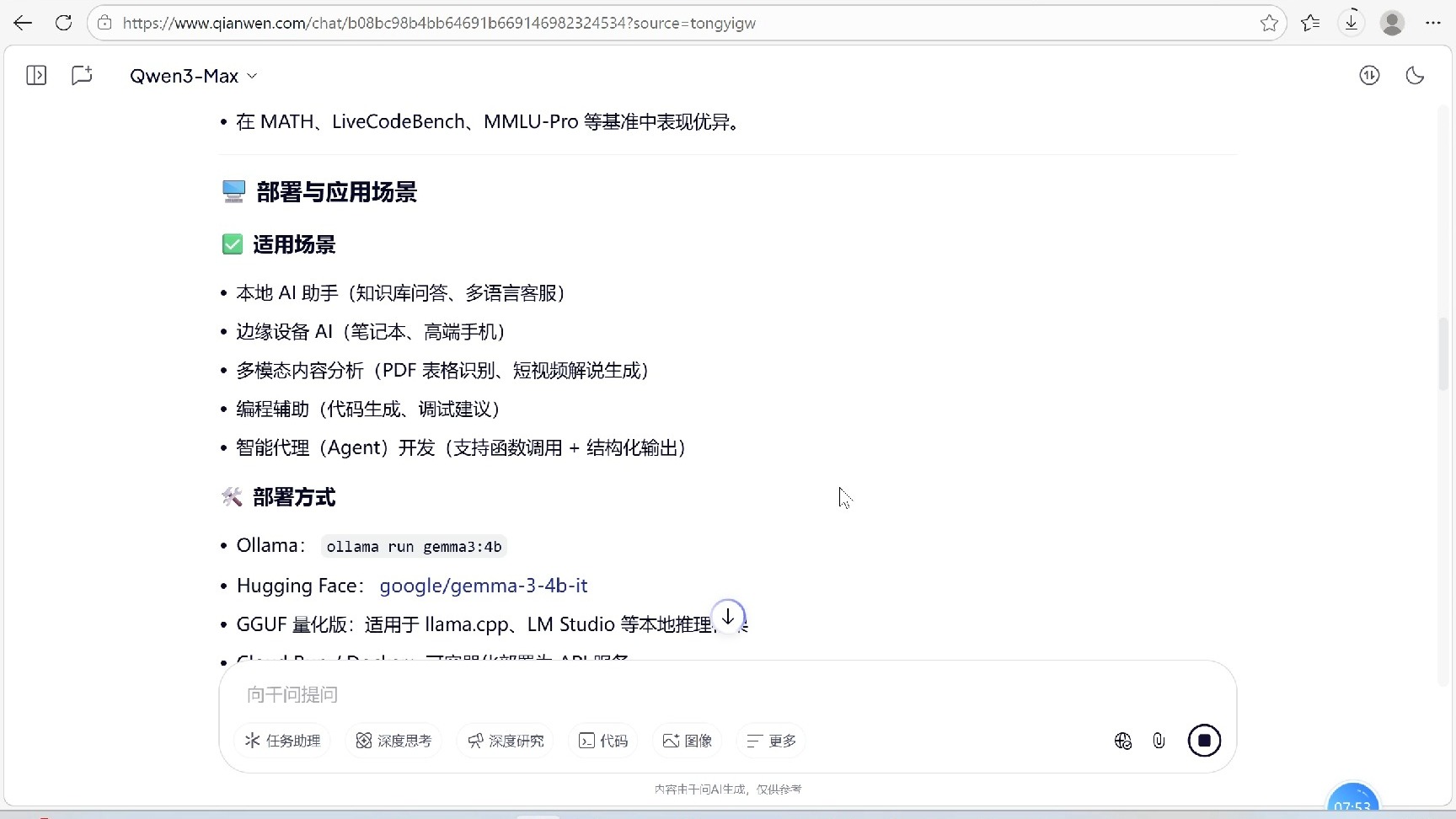Focus the 向千问提问 message input
The image size is (1456, 819).
(728, 694)
